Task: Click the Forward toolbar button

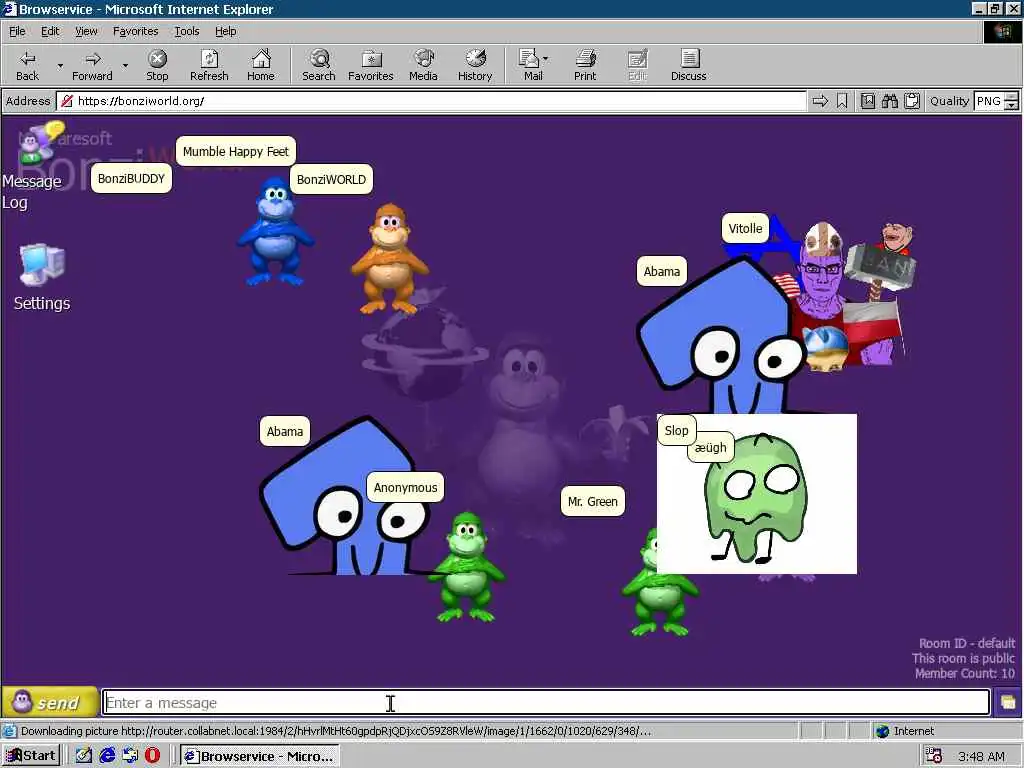Action: 92,65
